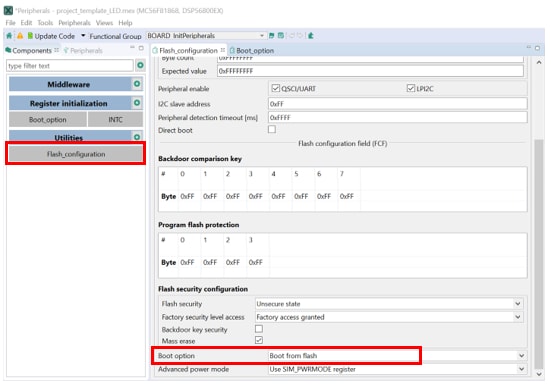This screenshot has height=386, width=551.
Task: Enable the Backdoor key security checkbox
Action: [259, 329]
